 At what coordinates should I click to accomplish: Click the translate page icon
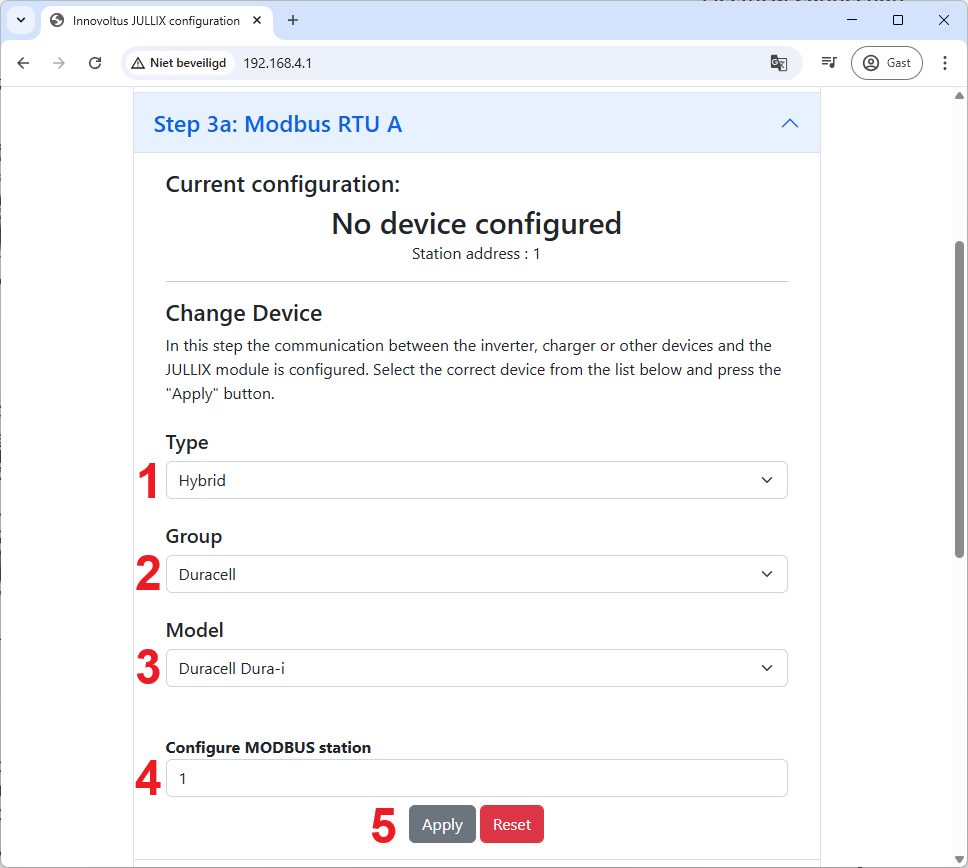tap(778, 63)
